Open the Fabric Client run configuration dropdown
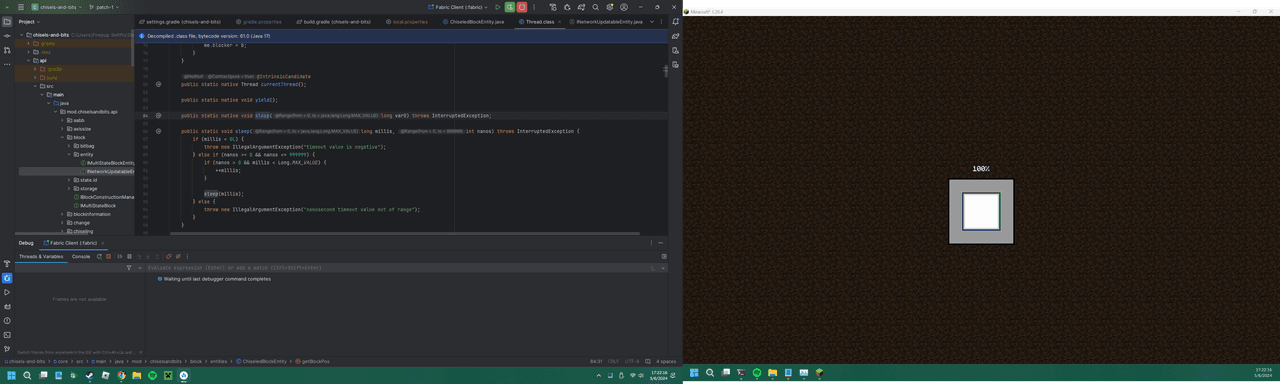 458,7
